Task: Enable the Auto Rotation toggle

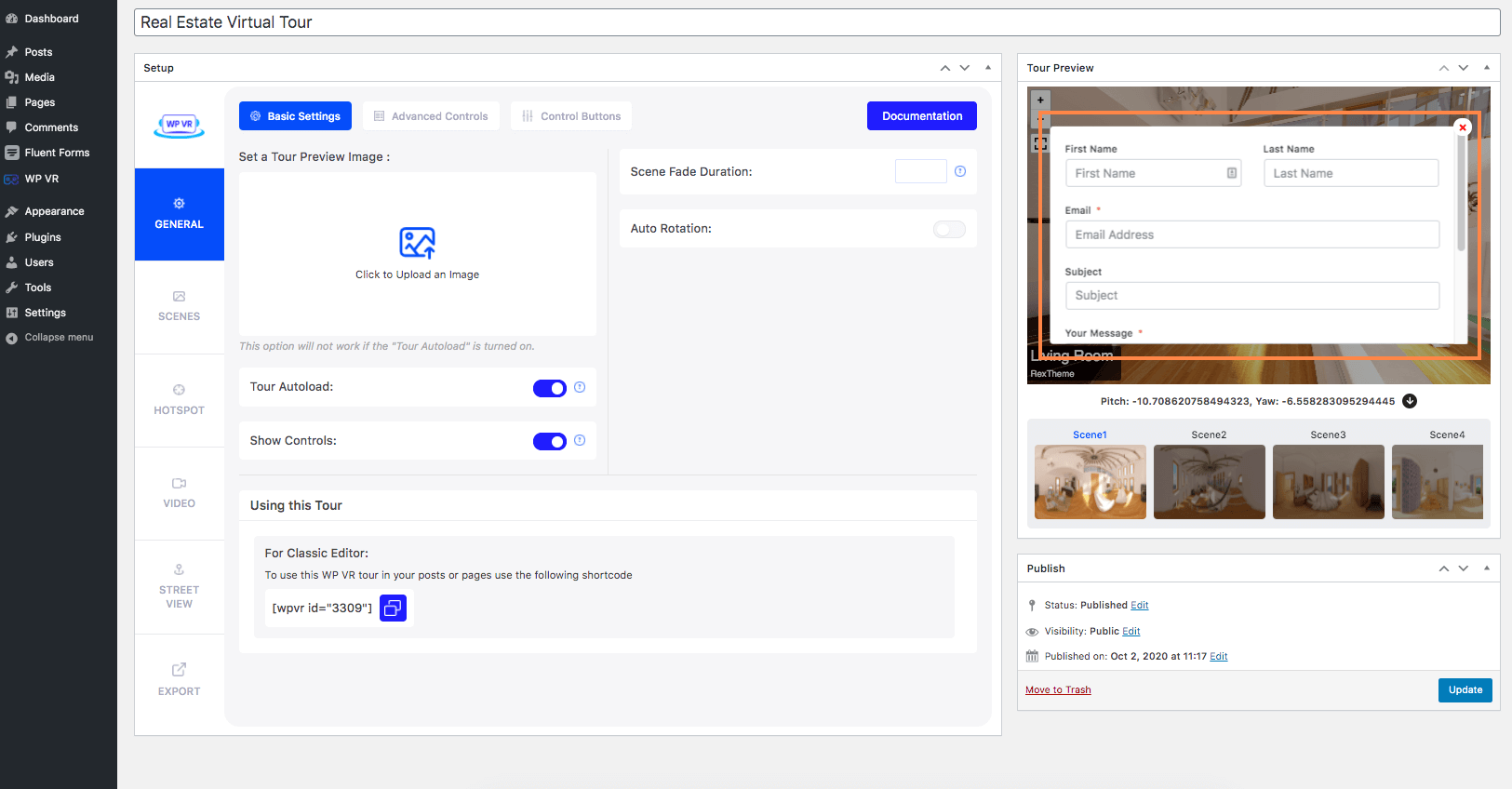Action: coord(949,230)
